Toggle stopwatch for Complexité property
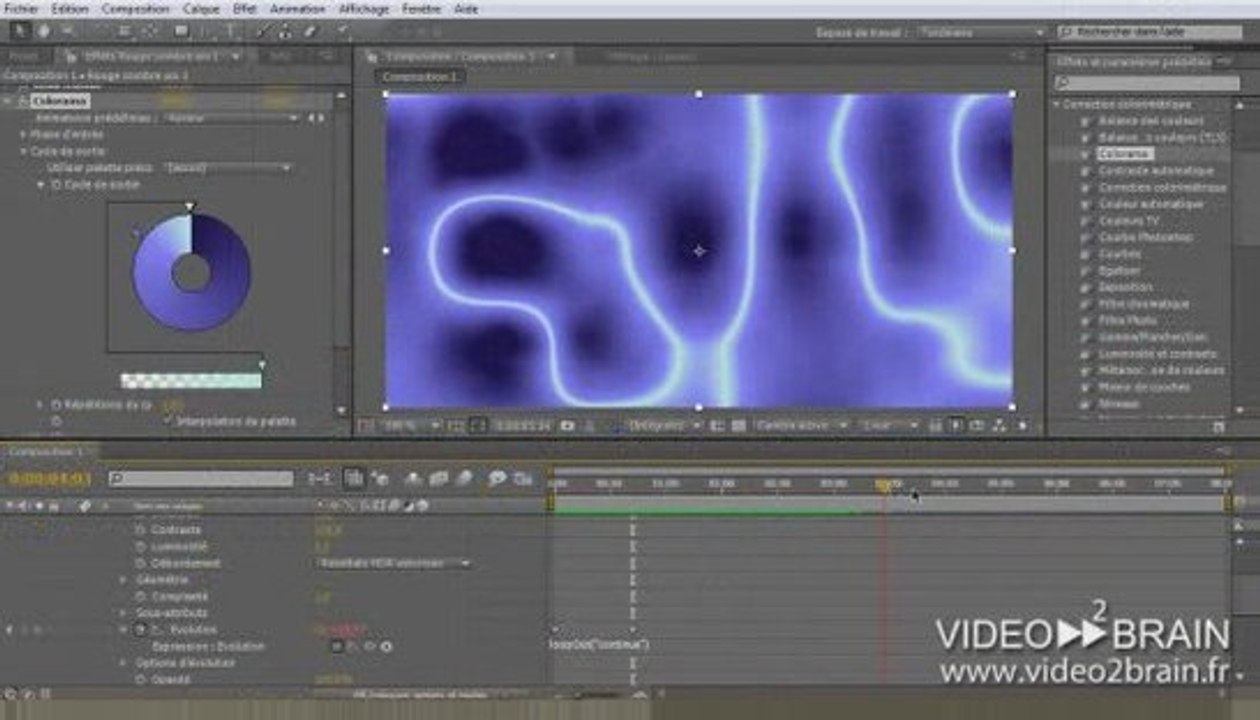The image size is (1260, 720). [140, 596]
